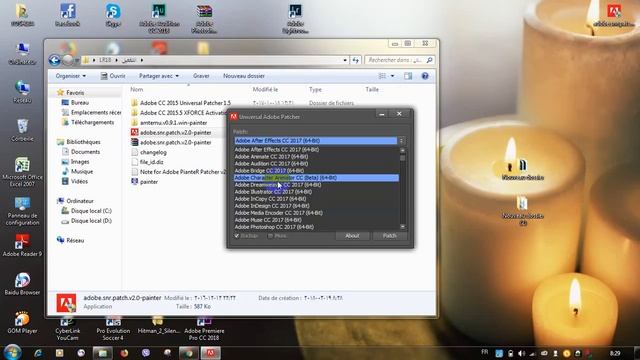The image size is (640, 360).
Task: Open the Organiser menu in Explorer
Action: (71, 76)
